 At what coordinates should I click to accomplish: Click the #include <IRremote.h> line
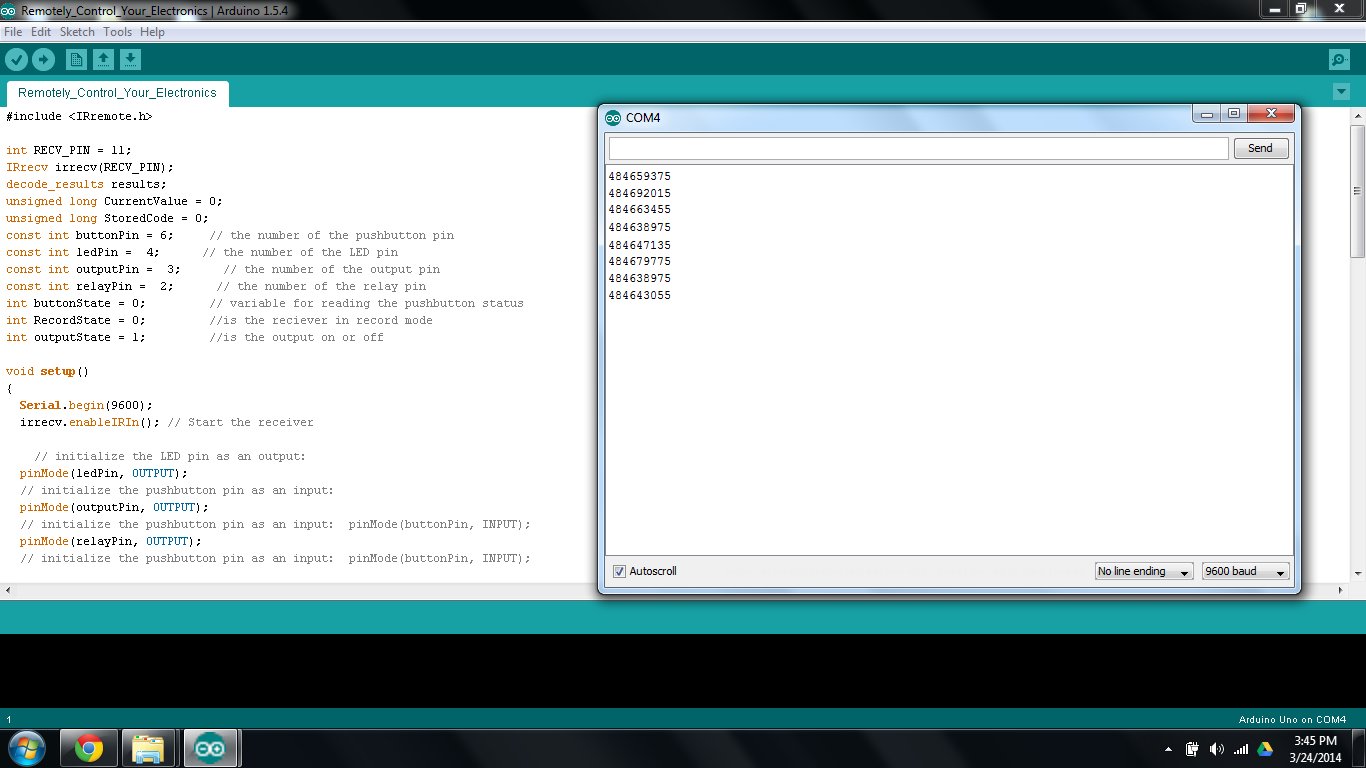80,116
